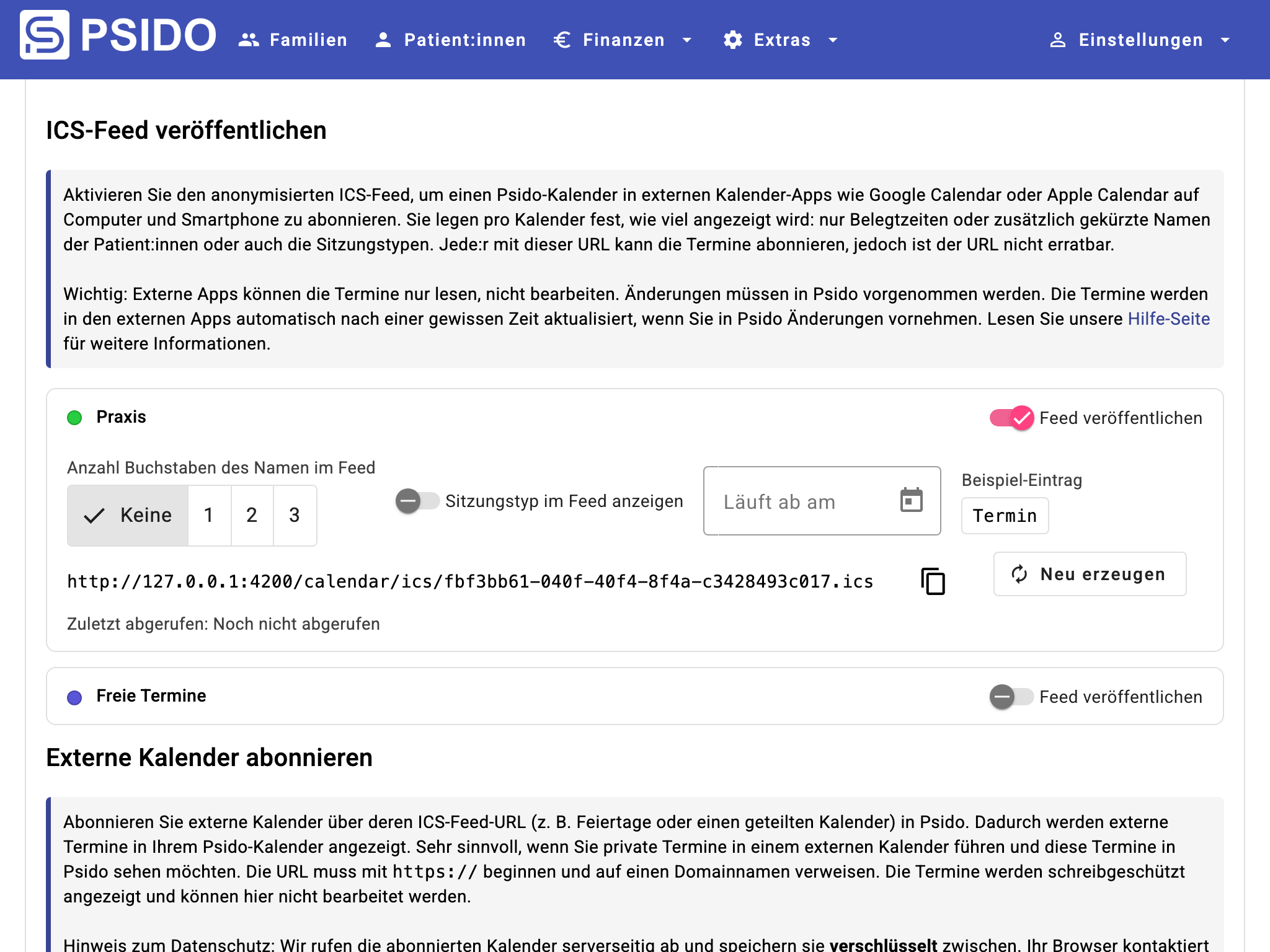This screenshot has height=952, width=1270.
Task: Click Anzahl Buchstaben des Namen im Feed label
Action: (x=221, y=467)
